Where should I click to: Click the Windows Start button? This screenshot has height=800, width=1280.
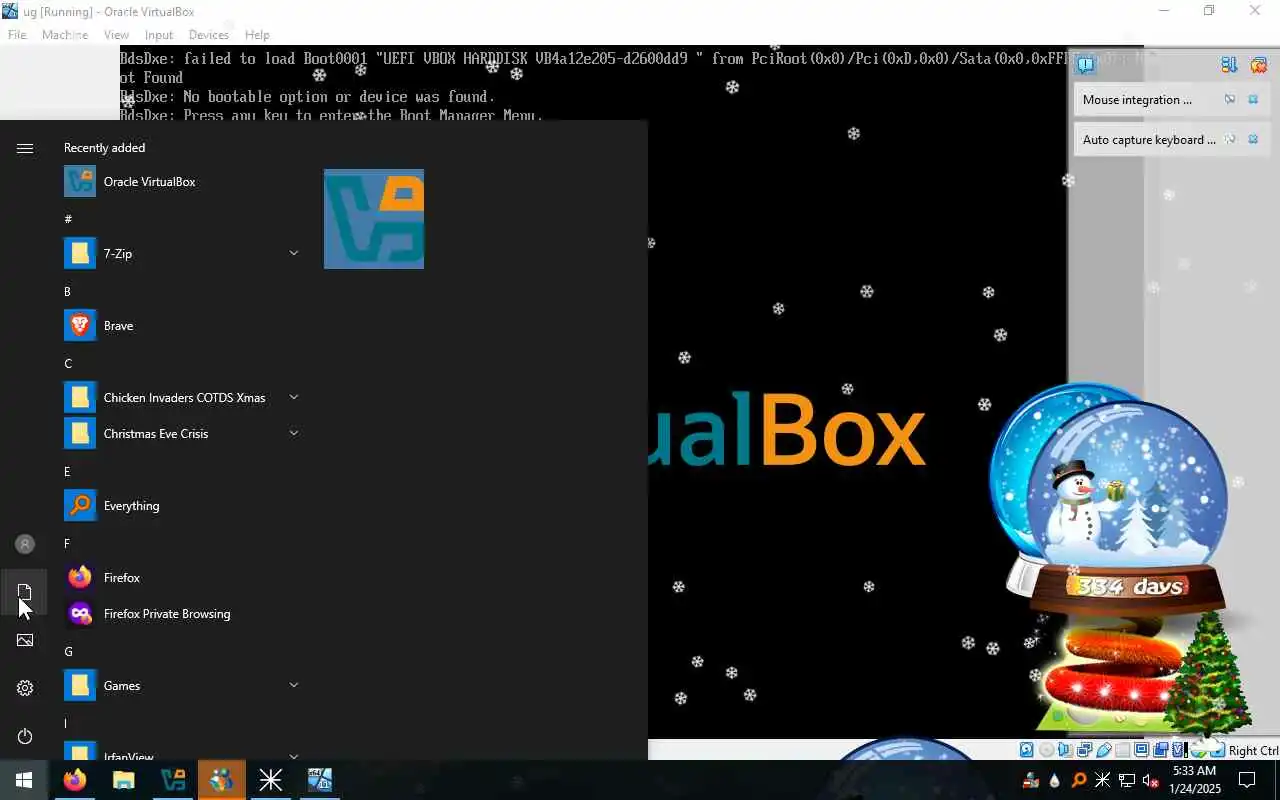24,780
